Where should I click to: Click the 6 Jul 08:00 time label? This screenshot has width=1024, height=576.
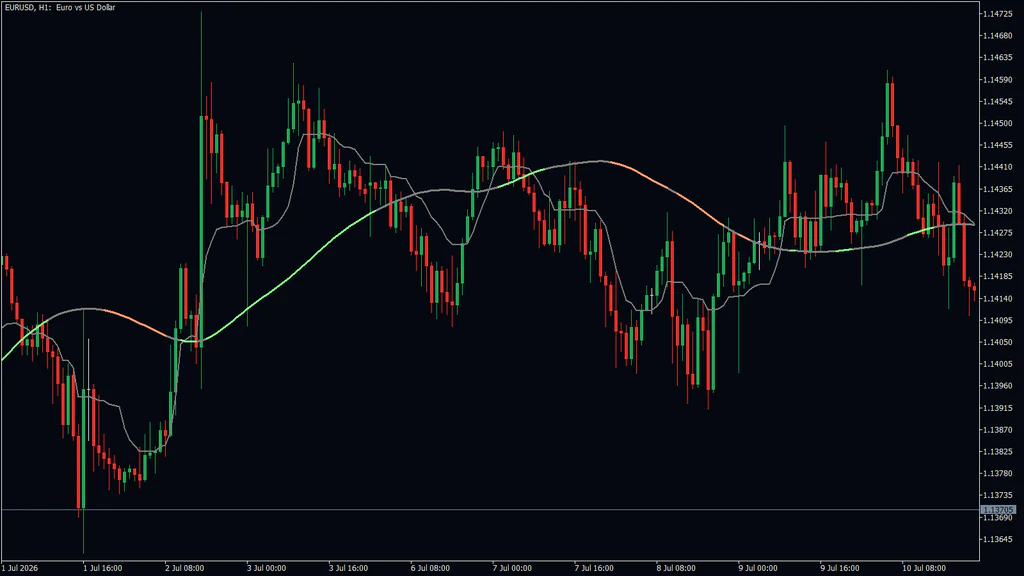tap(430, 568)
